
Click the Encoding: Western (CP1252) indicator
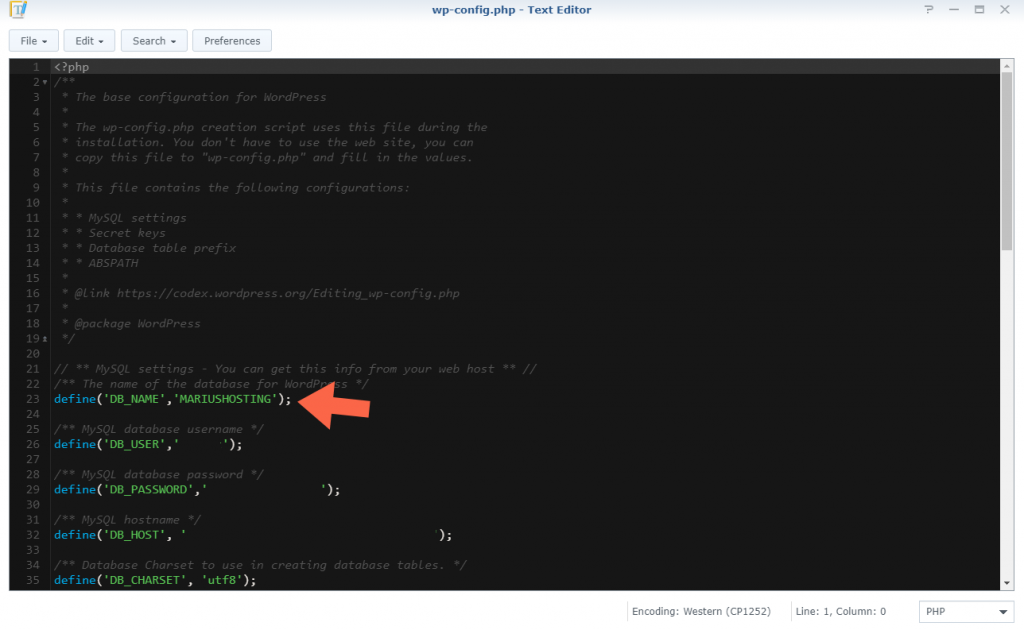[x=702, y=611]
